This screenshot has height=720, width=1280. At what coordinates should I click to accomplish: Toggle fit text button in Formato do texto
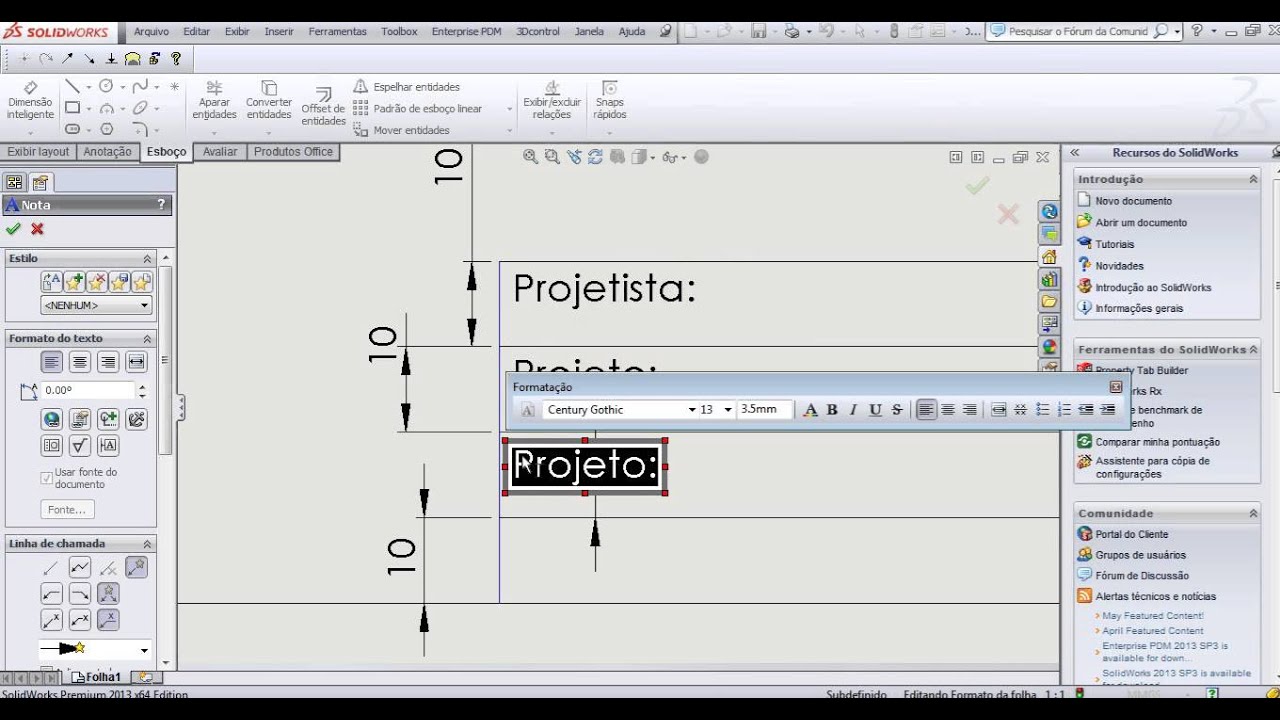[136, 362]
